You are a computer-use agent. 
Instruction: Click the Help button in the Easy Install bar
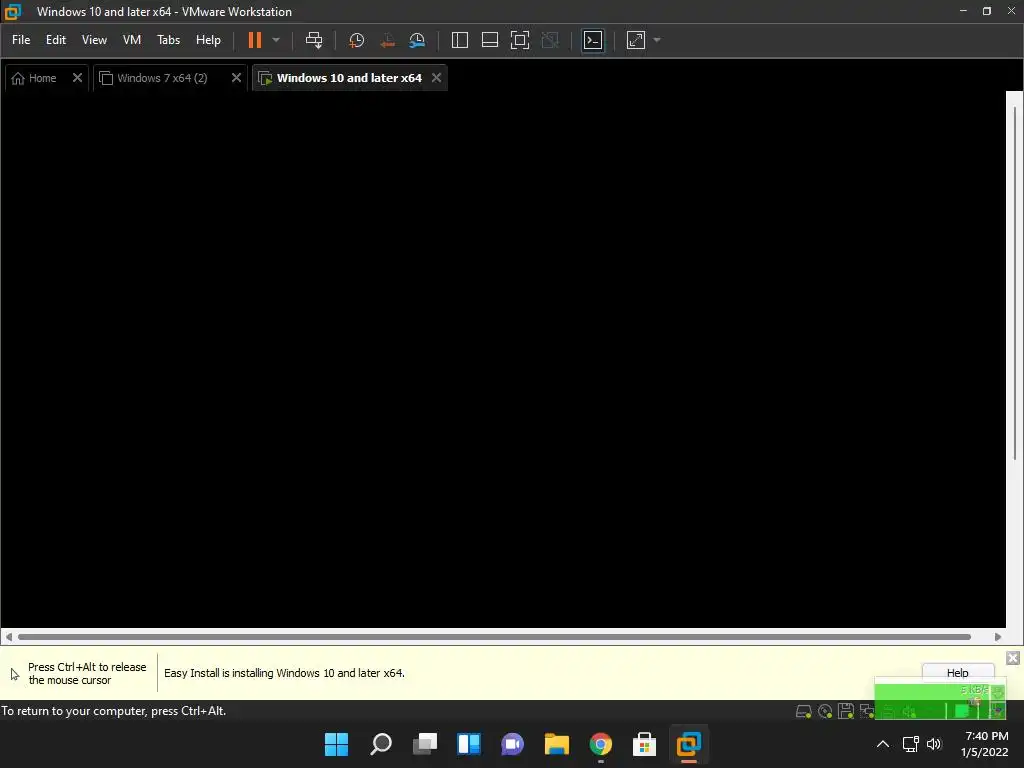[x=957, y=673]
